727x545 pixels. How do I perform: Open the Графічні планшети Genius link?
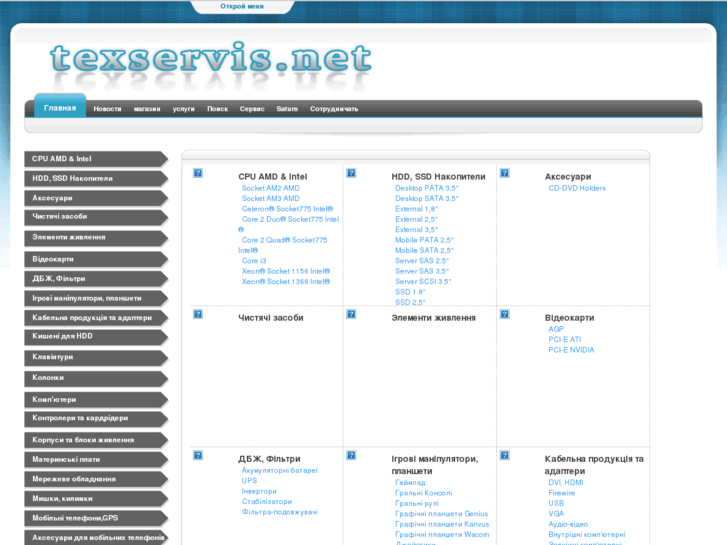tap(441, 513)
